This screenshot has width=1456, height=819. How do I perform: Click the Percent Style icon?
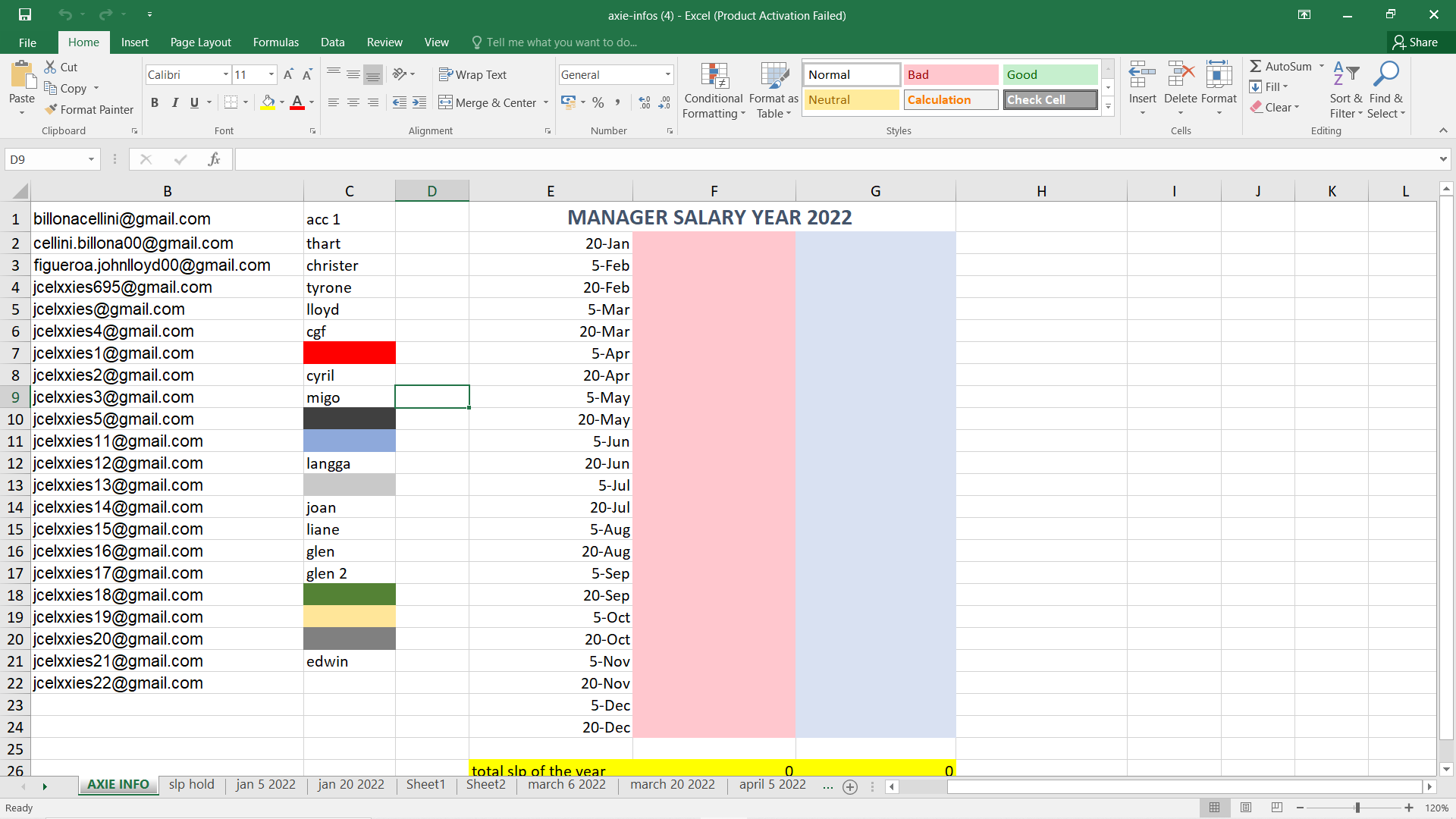click(598, 102)
